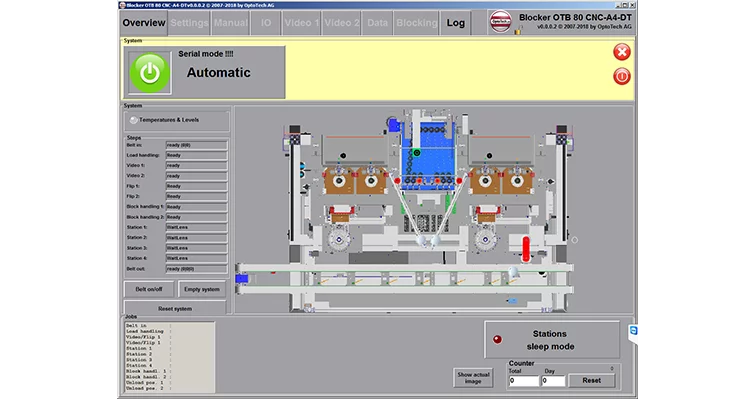Screen dimensions: 755x399
Task: Switch to the Log tab
Action: click(x=455, y=23)
